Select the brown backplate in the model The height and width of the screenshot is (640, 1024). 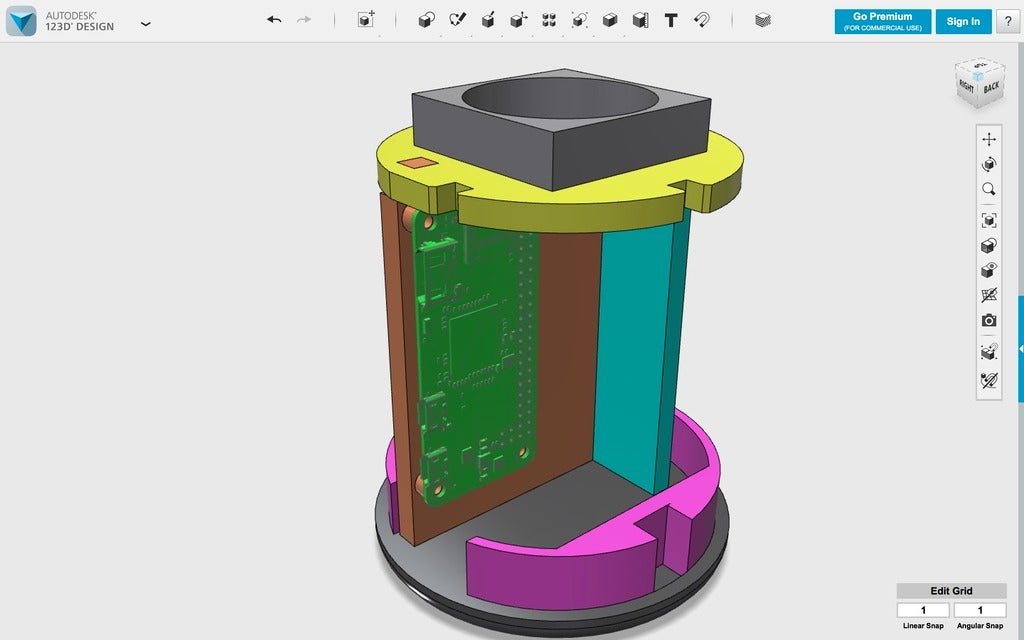565,353
